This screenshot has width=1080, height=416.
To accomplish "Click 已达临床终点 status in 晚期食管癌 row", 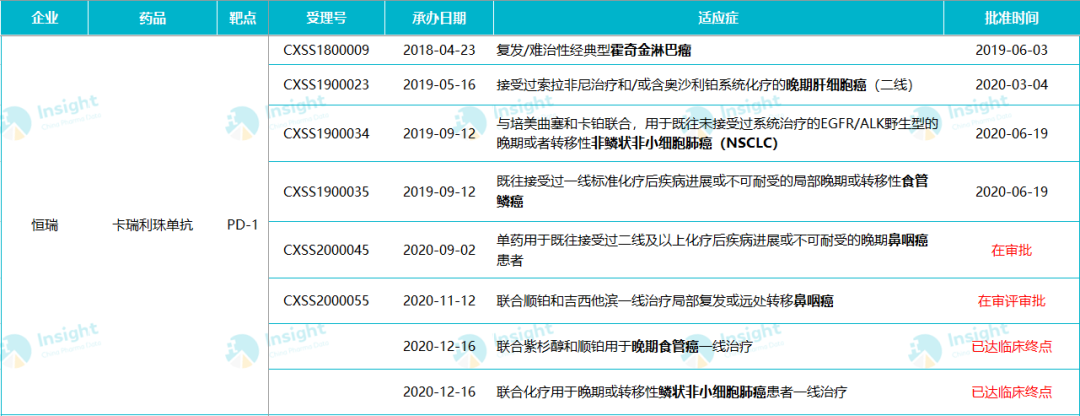I will point(1012,346).
